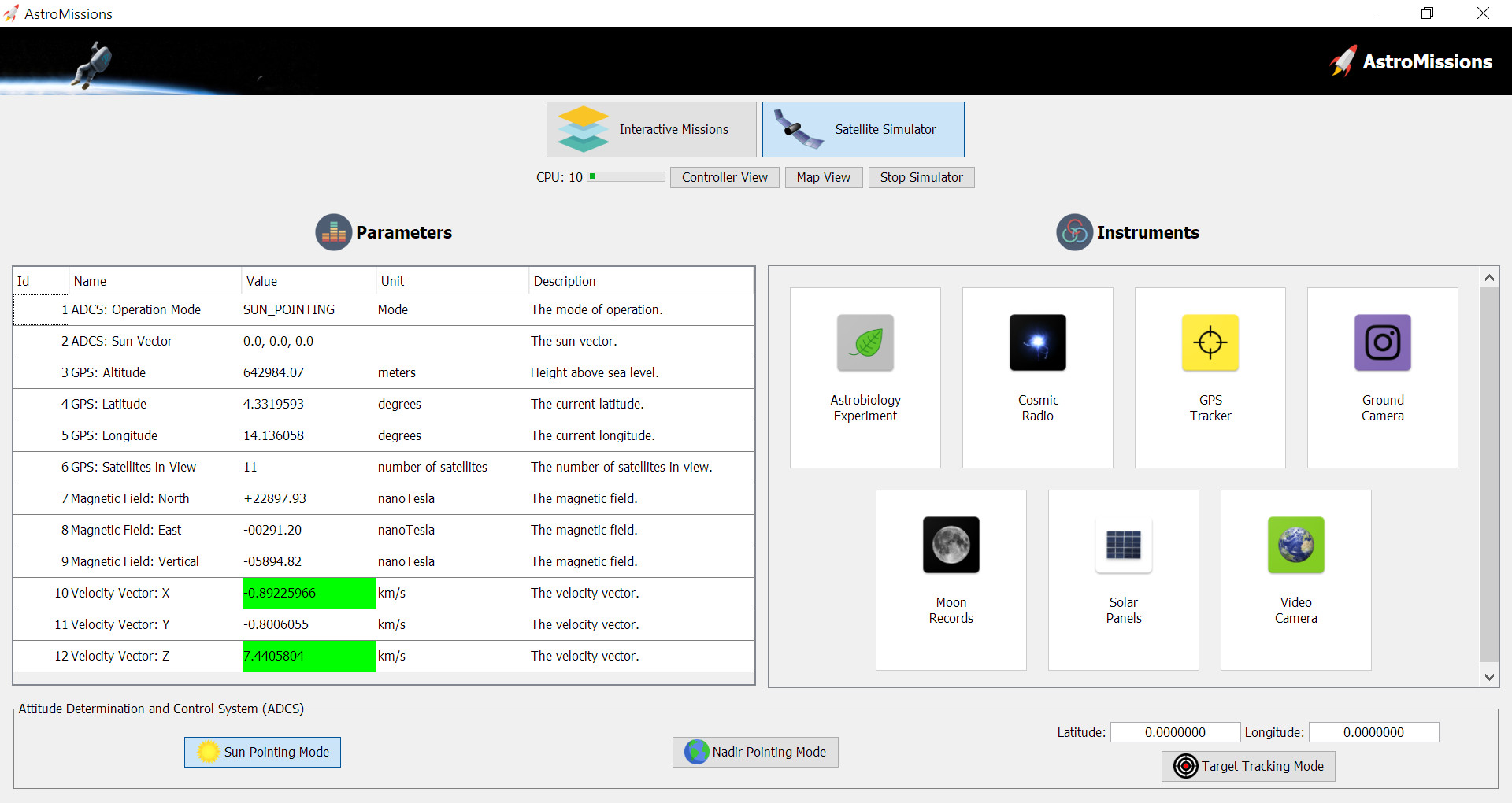Launch the GPS Tracker instrument
The width and height of the screenshot is (1512, 803).
click(x=1210, y=377)
